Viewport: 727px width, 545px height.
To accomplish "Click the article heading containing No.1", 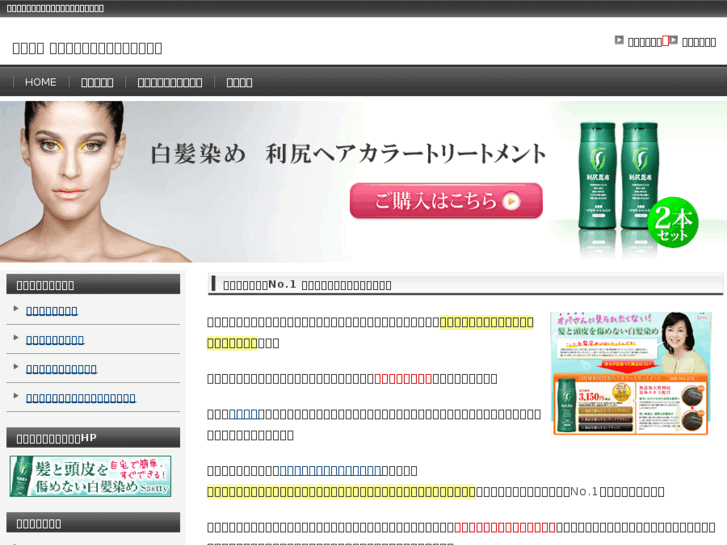I will 307,285.
